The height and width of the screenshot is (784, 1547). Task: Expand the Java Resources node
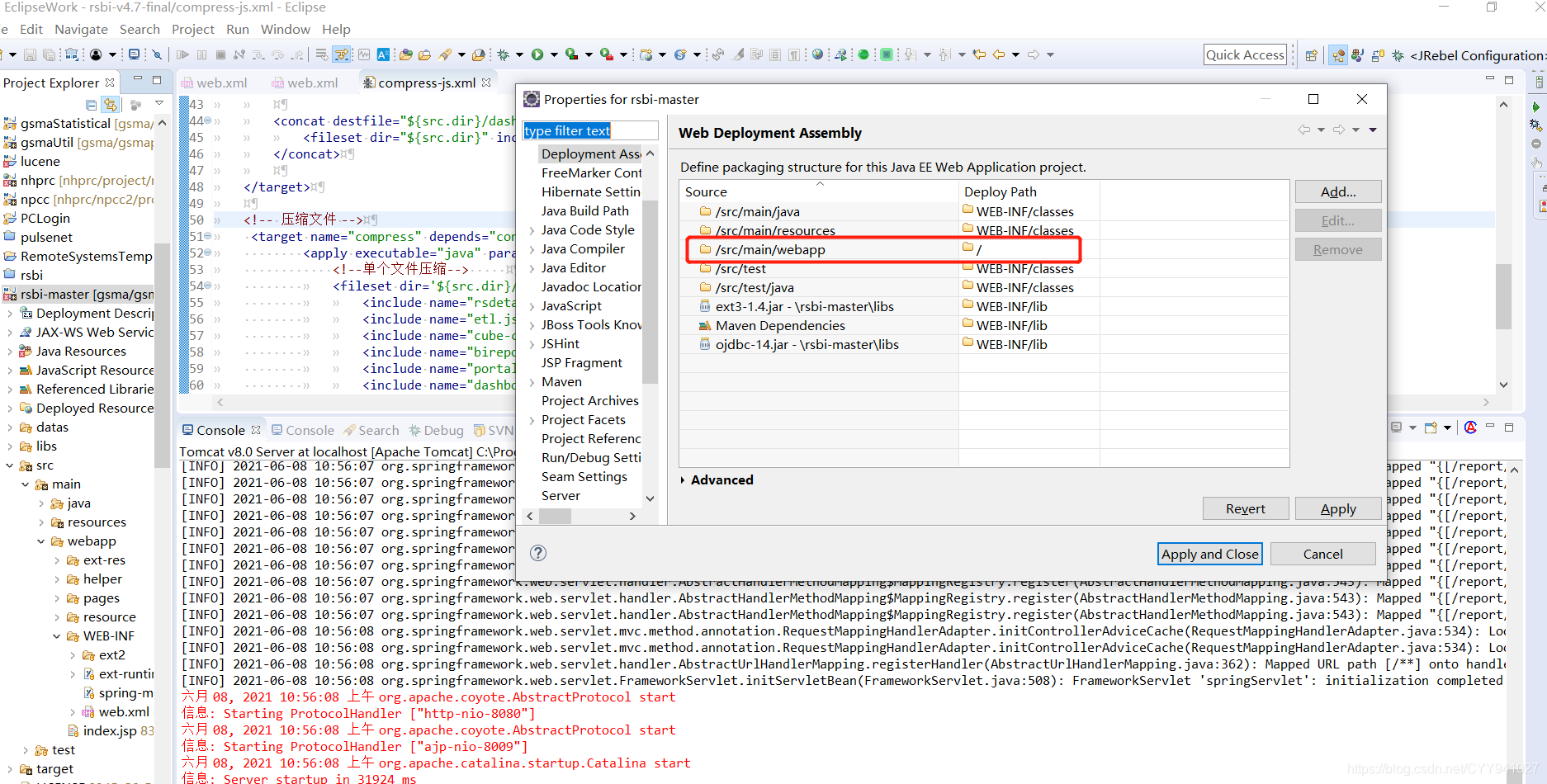tap(9, 352)
